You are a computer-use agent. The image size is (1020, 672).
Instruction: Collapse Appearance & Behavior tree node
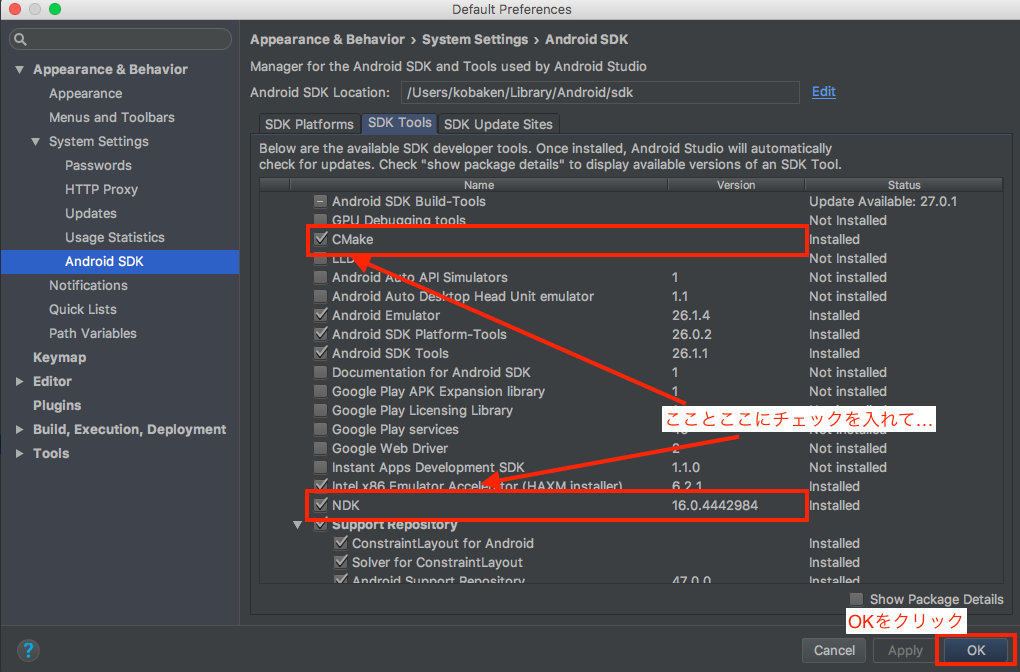(x=20, y=70)
